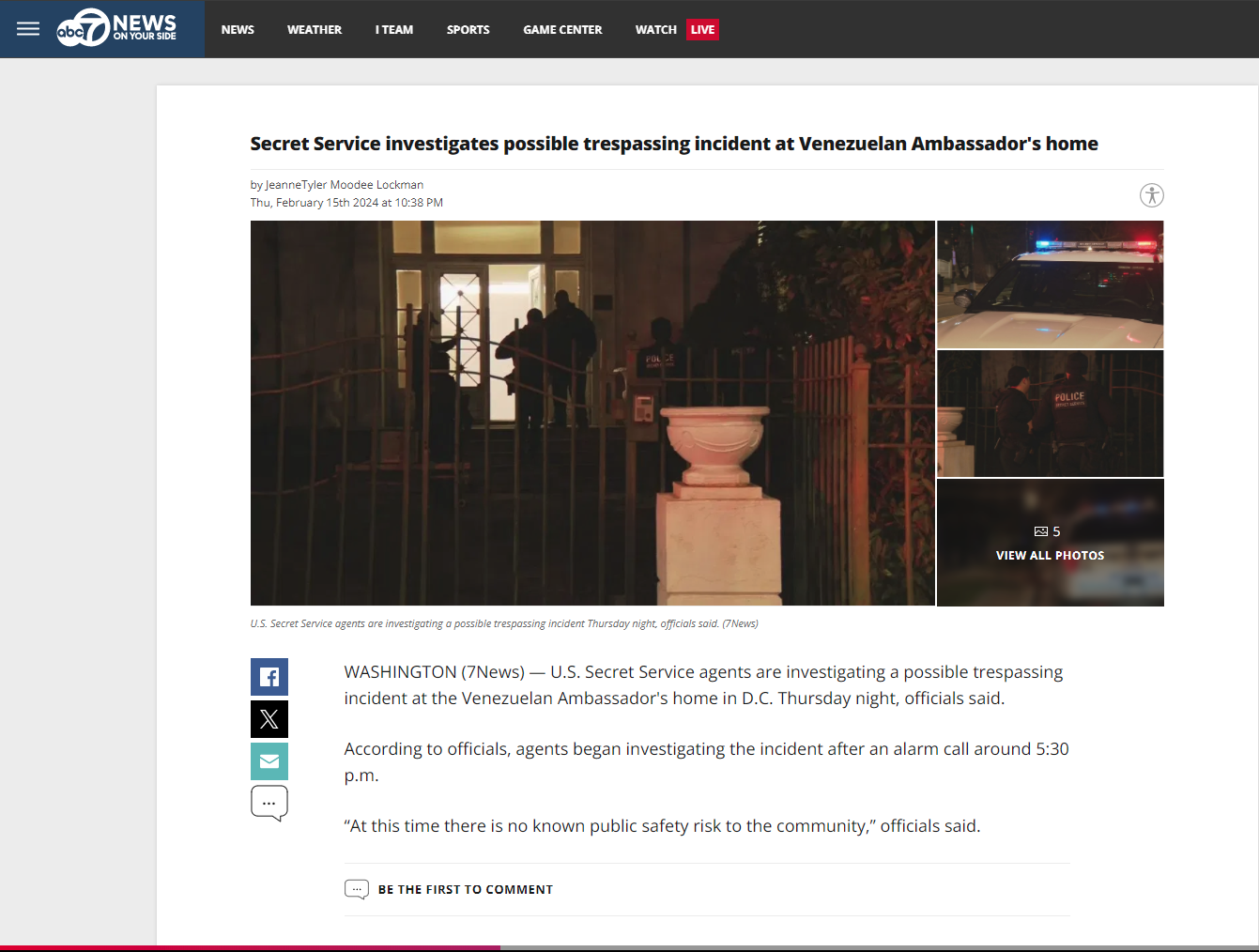
Task: Open comments via speech bubble sidebar icon
Action: tap(269, 804)
